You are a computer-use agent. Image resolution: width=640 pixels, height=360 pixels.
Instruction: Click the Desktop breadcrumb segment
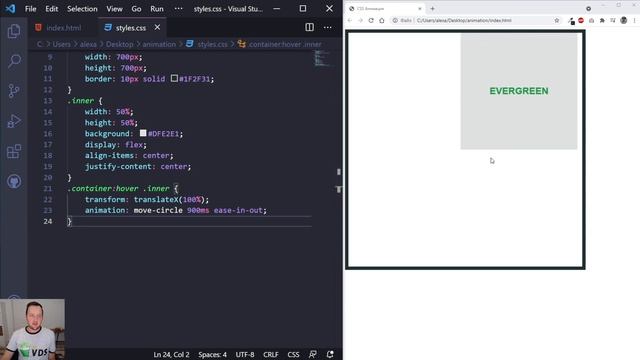click(x=120, y=44)
